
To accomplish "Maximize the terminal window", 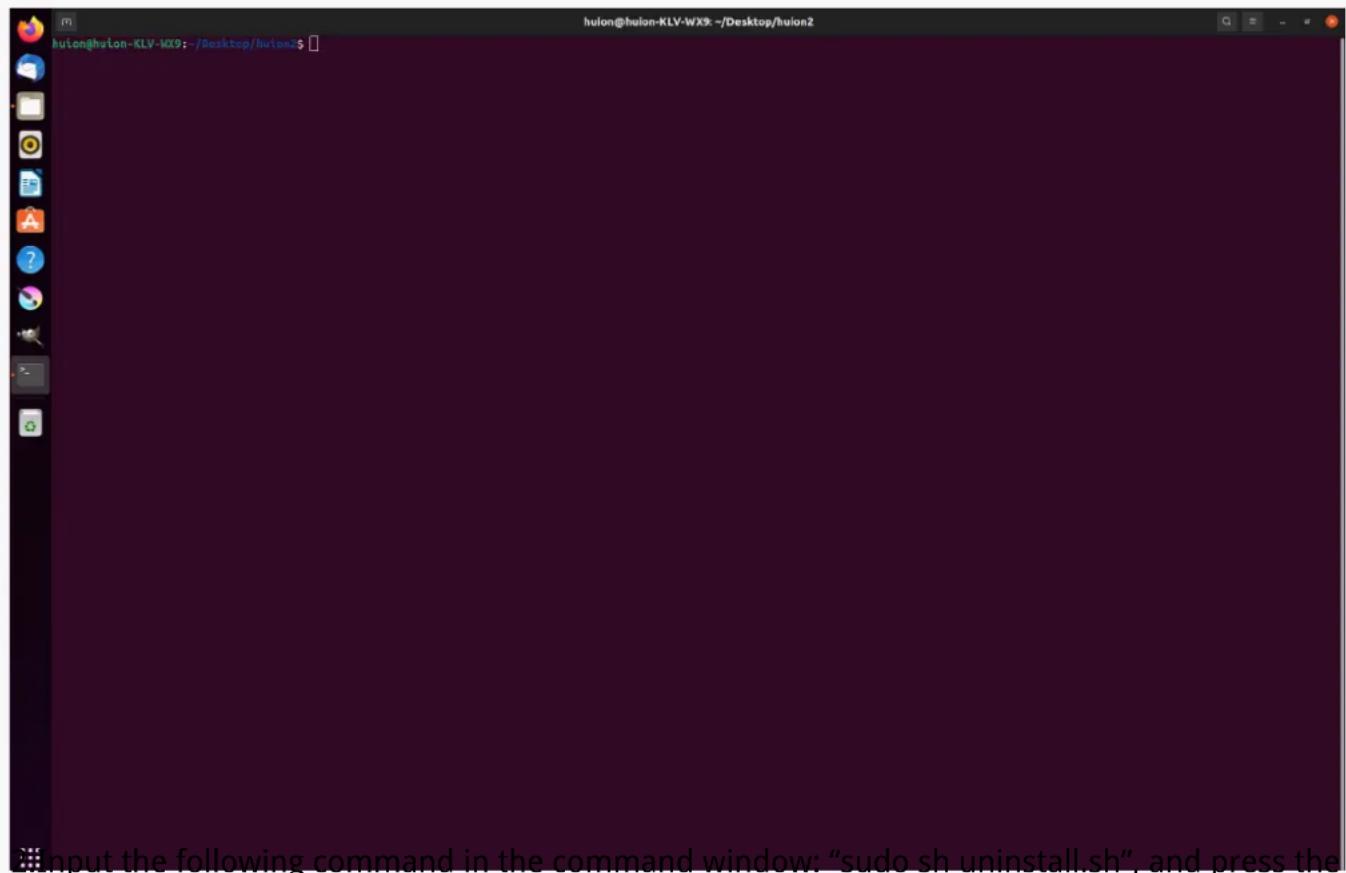I will point(1307,22).
